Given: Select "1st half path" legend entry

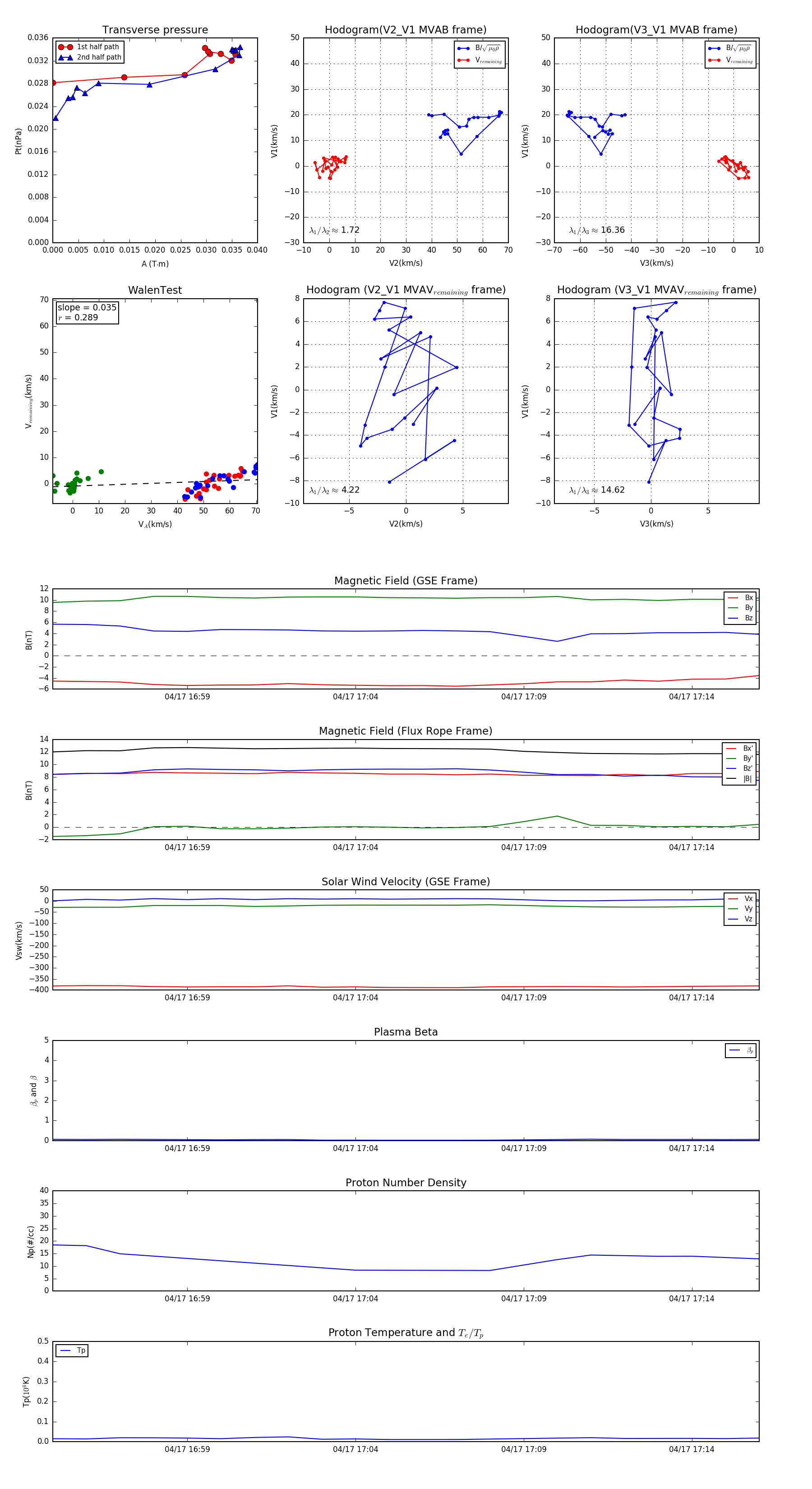Looking at the screenshot, I should (89, 47).
